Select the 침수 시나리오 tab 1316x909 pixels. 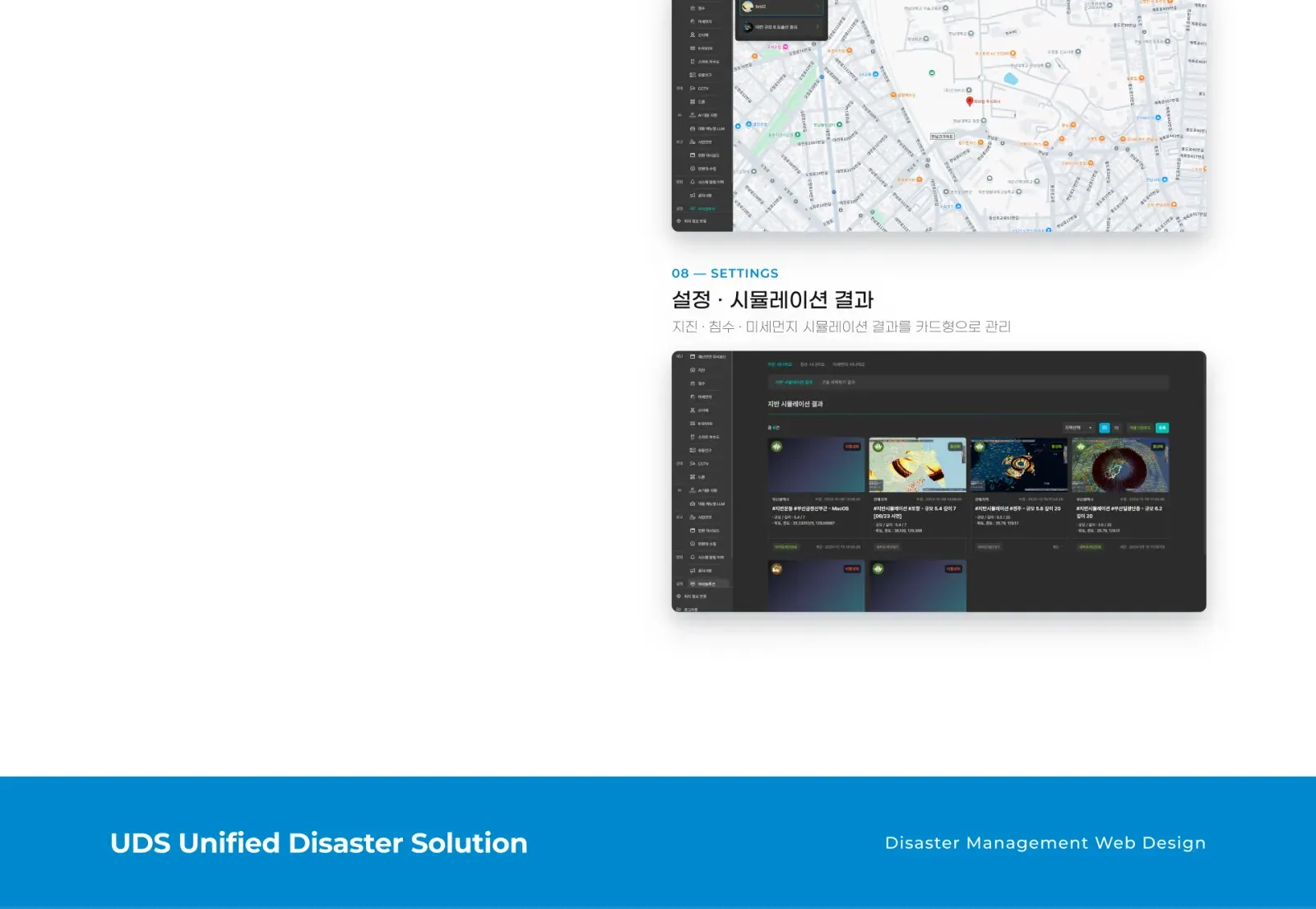[x=812, y=364]
